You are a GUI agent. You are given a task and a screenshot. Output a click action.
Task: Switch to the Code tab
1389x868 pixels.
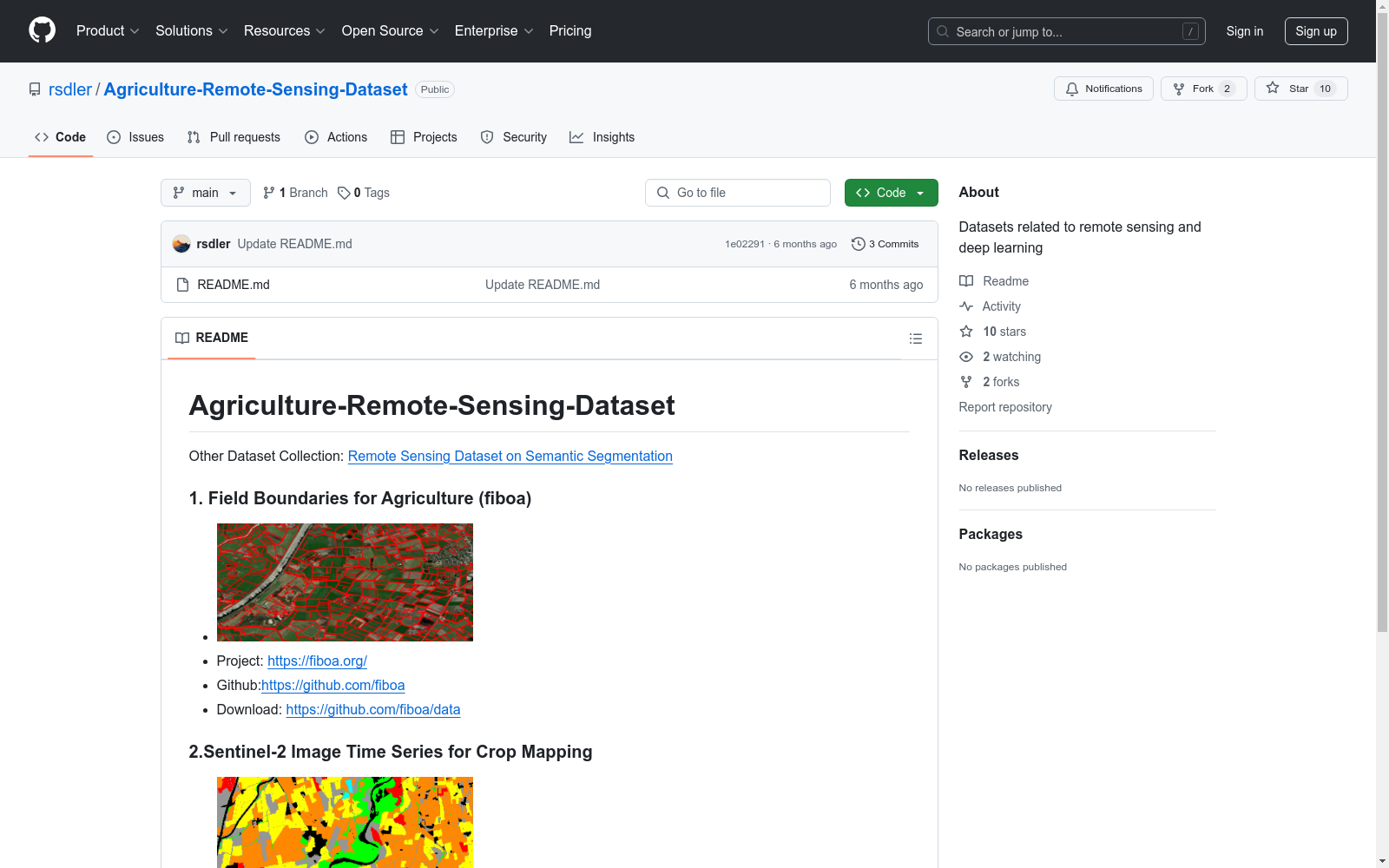pyautogui.click(x=60, y=137)
